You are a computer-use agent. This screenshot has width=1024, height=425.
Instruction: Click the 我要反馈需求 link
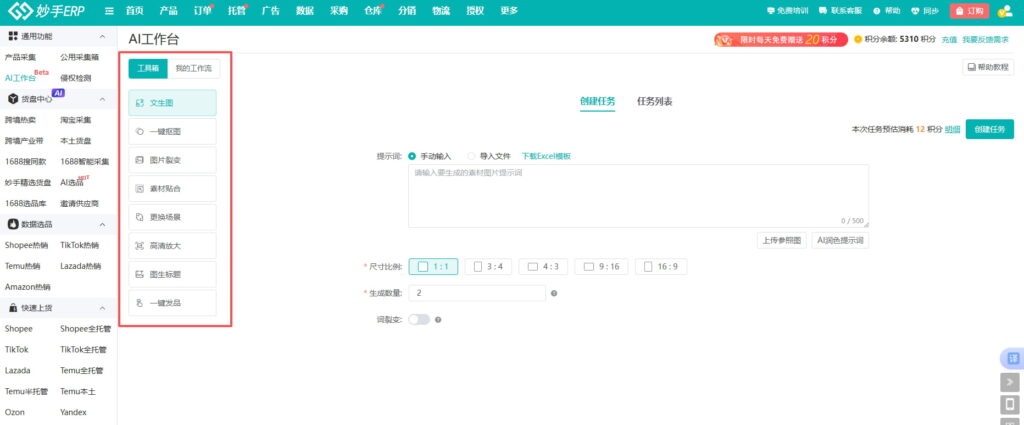click(x=985, y=40)
